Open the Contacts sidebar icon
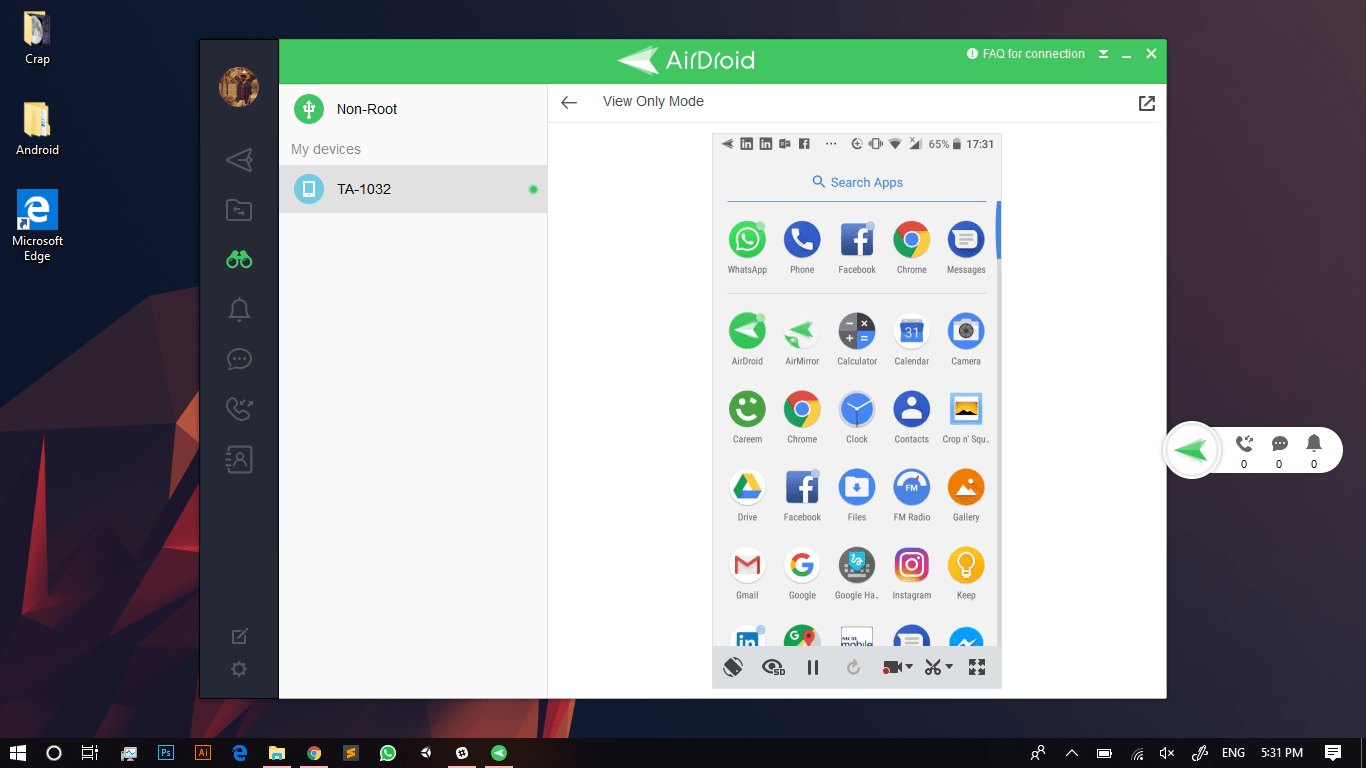Image resolution: width=1366 pixels, height=768 pixels. point(239,459)
